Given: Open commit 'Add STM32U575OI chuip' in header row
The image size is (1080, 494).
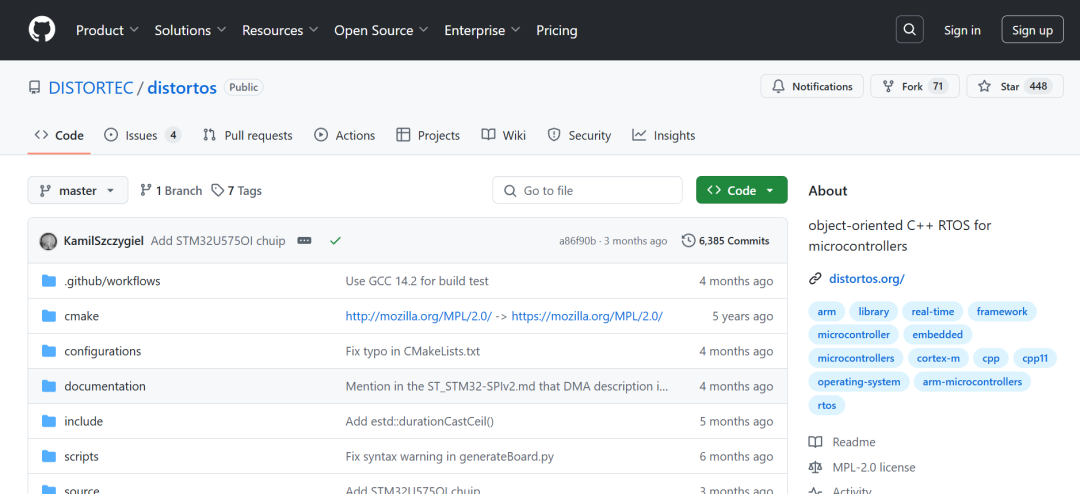Looking at the screenshot, I should point(217,241).
